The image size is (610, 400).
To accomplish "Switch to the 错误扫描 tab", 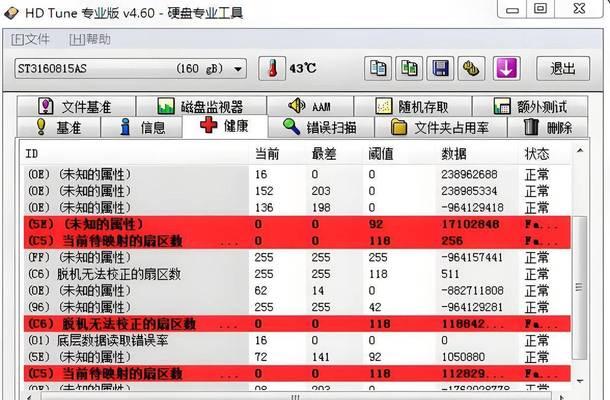I will click(321, 127).
